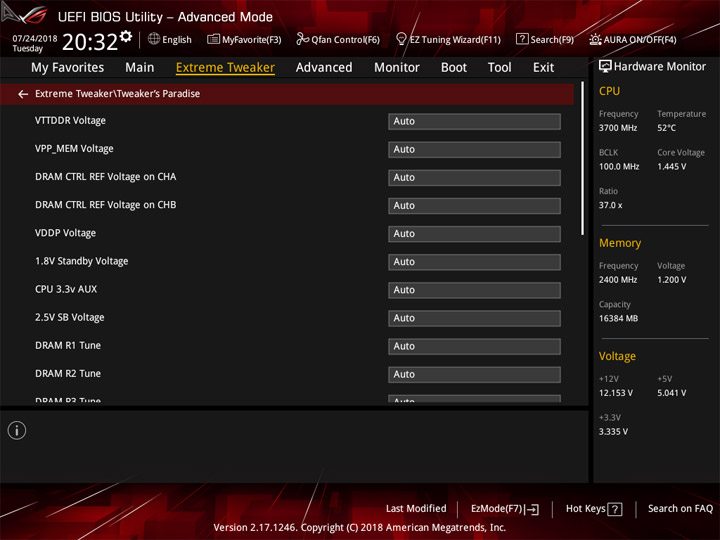Screen dimensions: 720x540
Task: Select the CPU 3.3v AUX label
Action: pos(66,289)
